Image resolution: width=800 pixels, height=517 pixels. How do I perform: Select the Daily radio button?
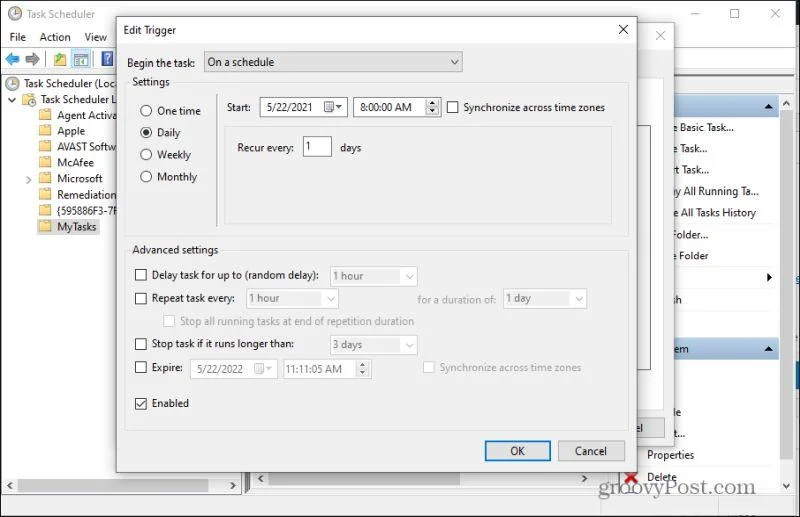tap(146, 133)
